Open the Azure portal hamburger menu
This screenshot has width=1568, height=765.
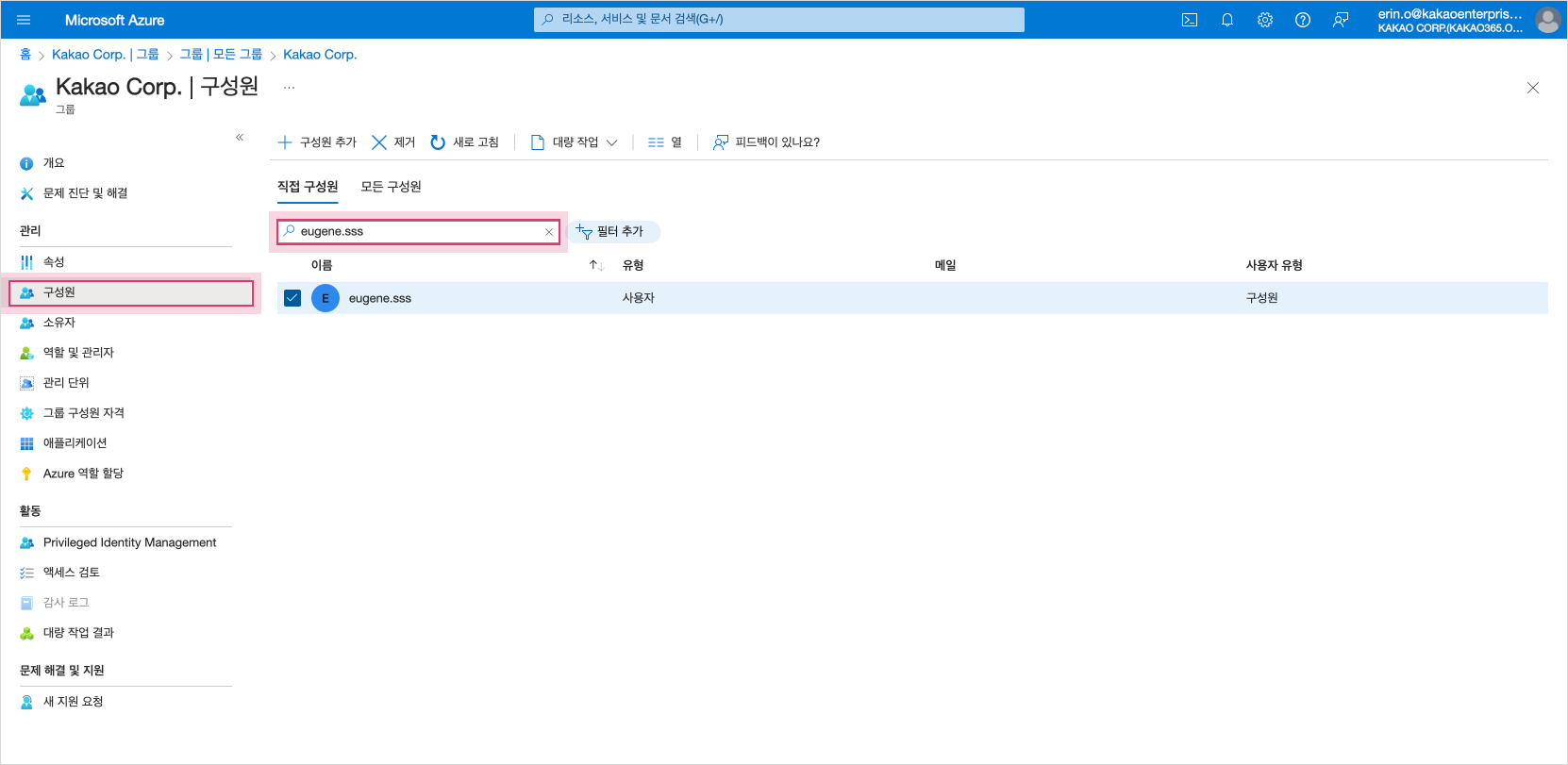[24, 20]
